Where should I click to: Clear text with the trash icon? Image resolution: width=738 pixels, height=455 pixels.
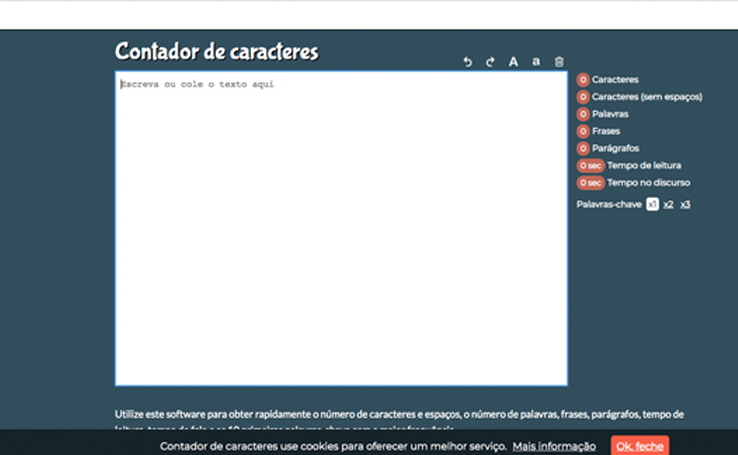click(559, 62)
